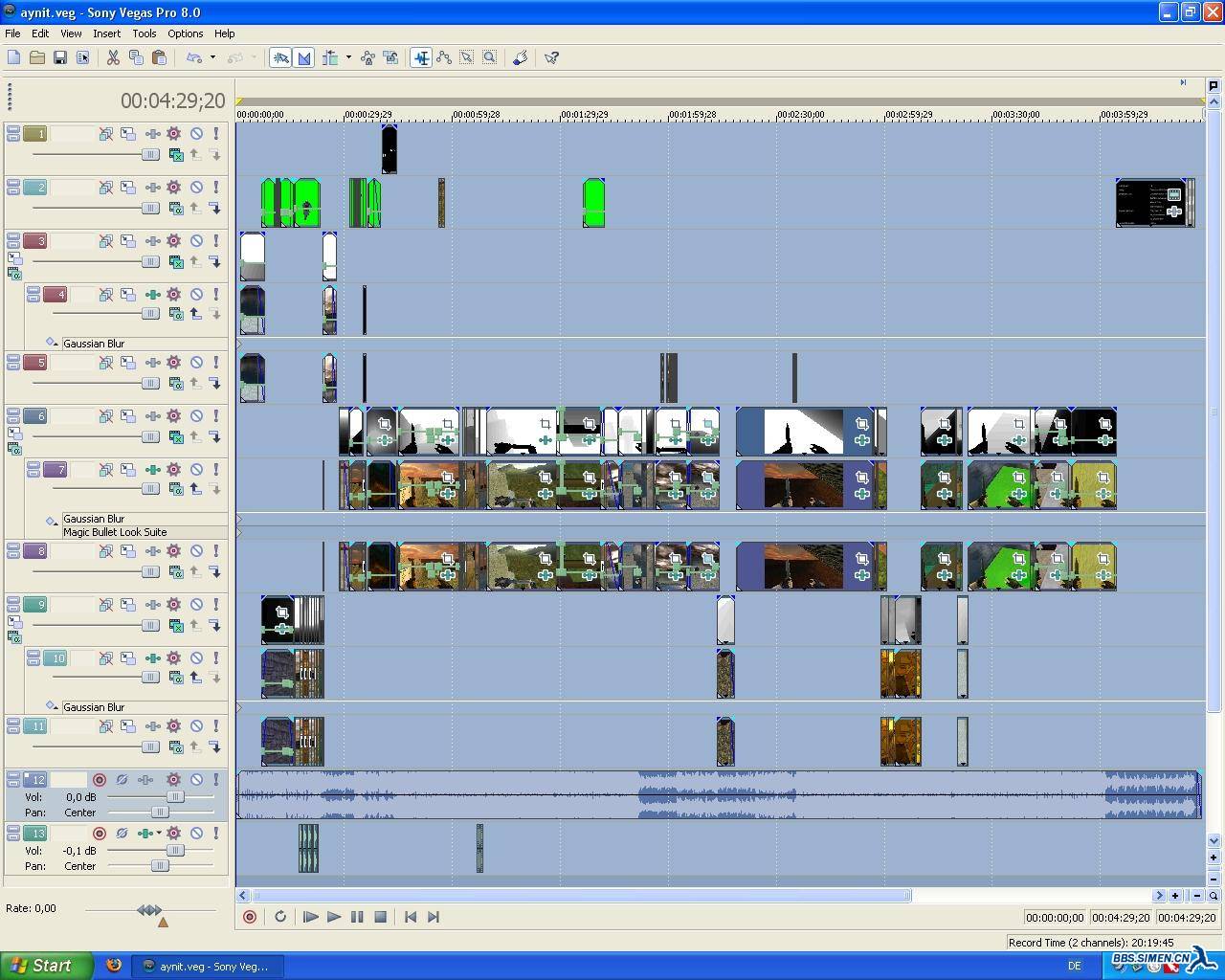The height and width of the screenshot is (980, 1225).
Task: Pause playback with the Pause button
Action: point(357,917)
